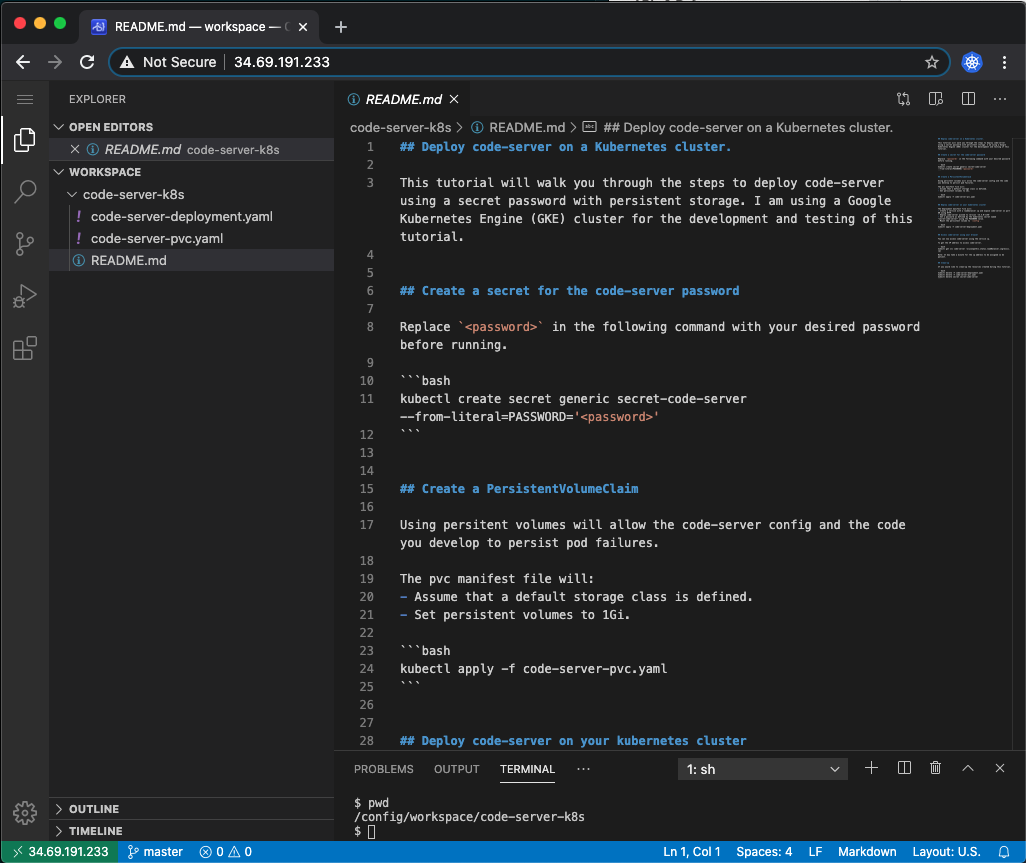
Task: Create a new terminal with plus icon
Action: click(x=871, y=768)
